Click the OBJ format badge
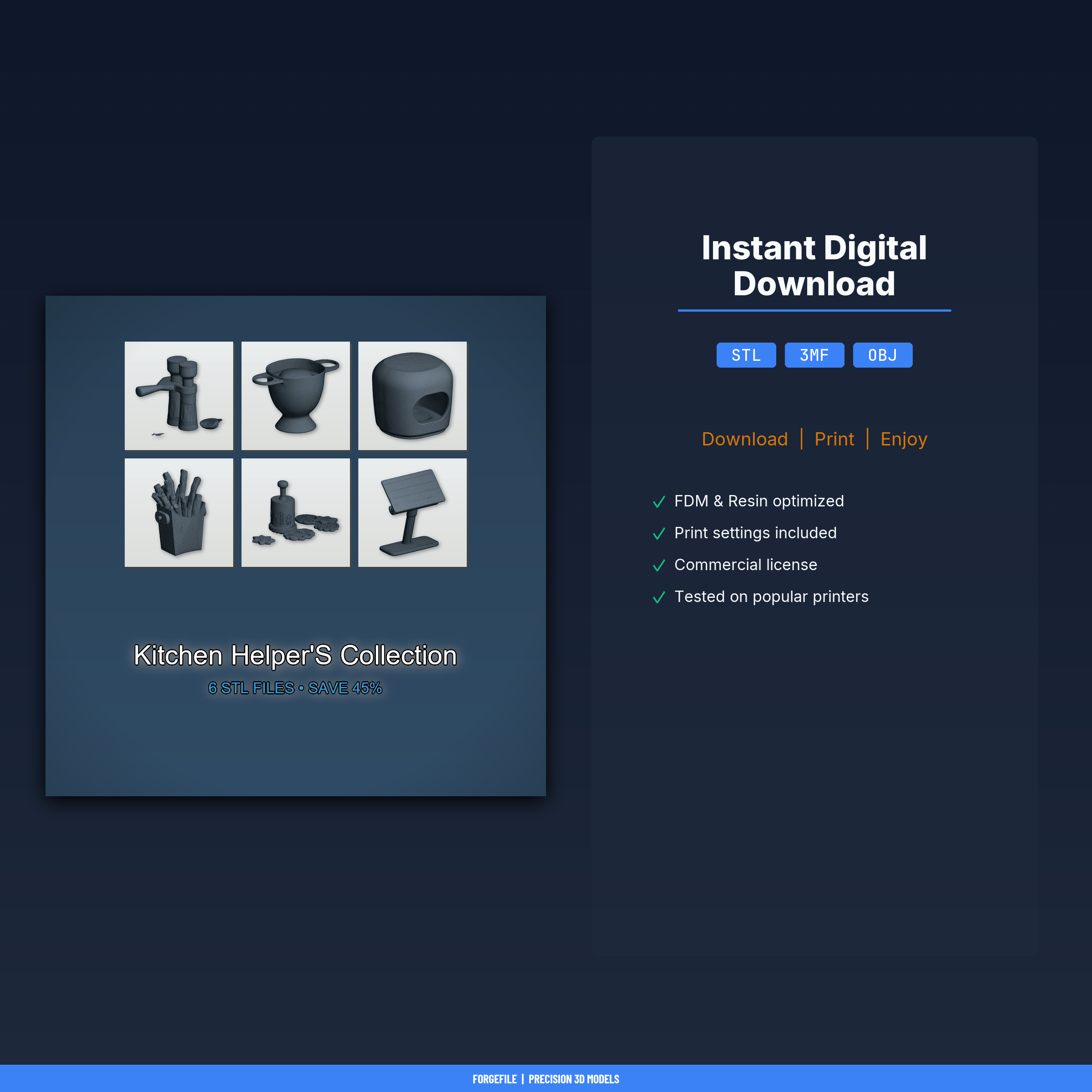This screenshot has width=1092, height=1092. [883, 355]
